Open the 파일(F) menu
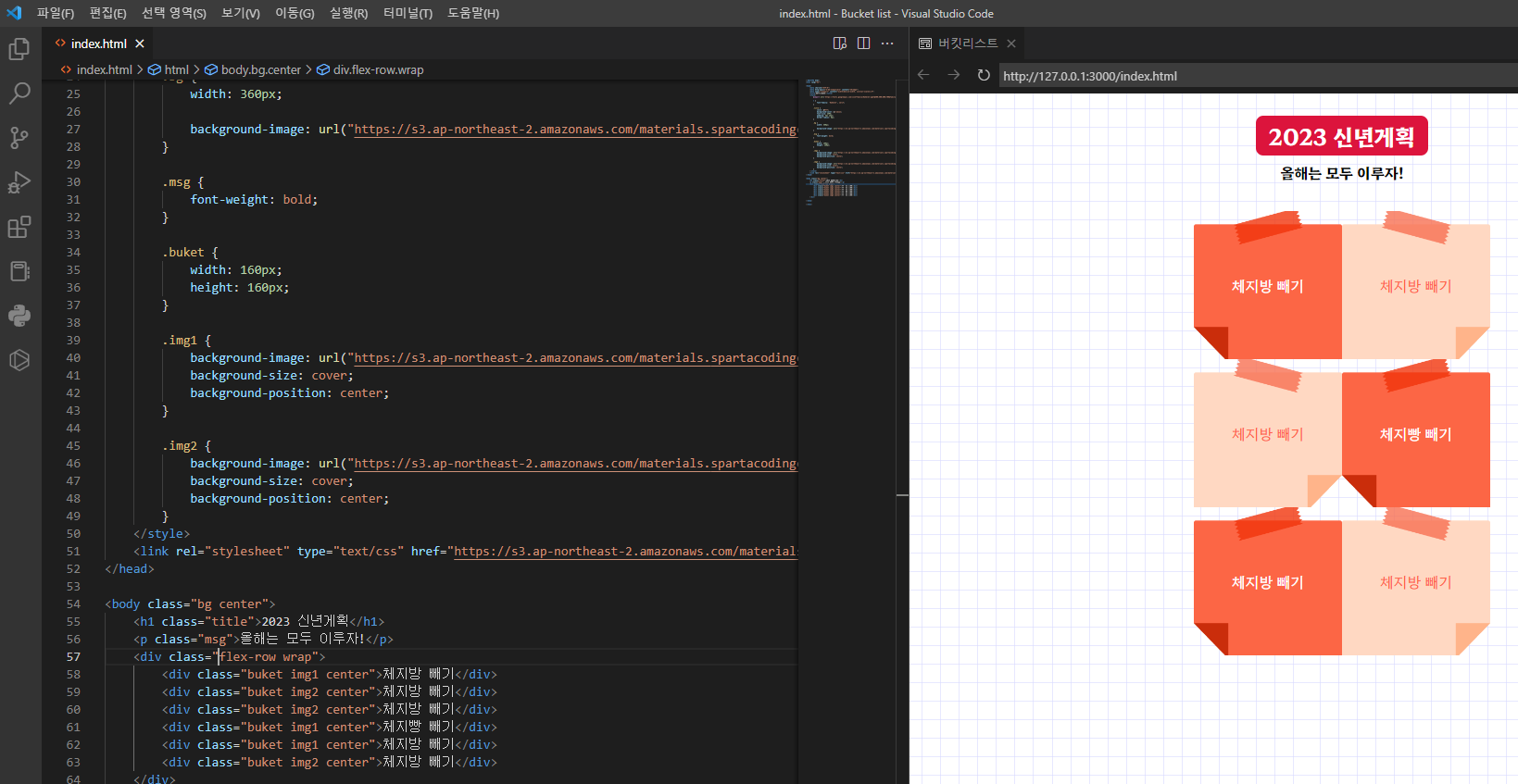Image resolution: width=1518 pixels, height=784 pixels. click(56, 13)
